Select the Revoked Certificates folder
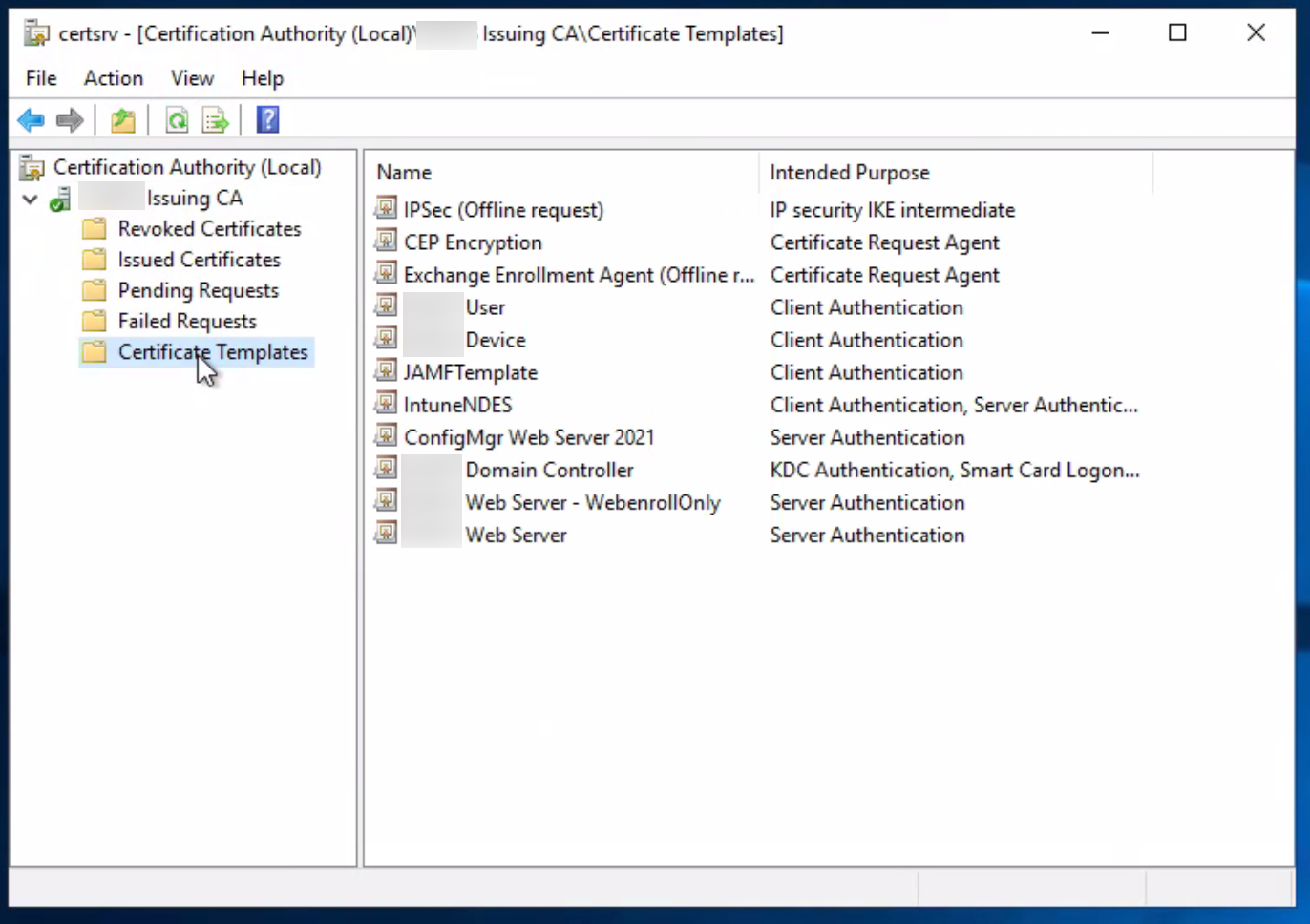Image resolution: width=1310 pixels, height=924 pixels. [x=209, y=229]
